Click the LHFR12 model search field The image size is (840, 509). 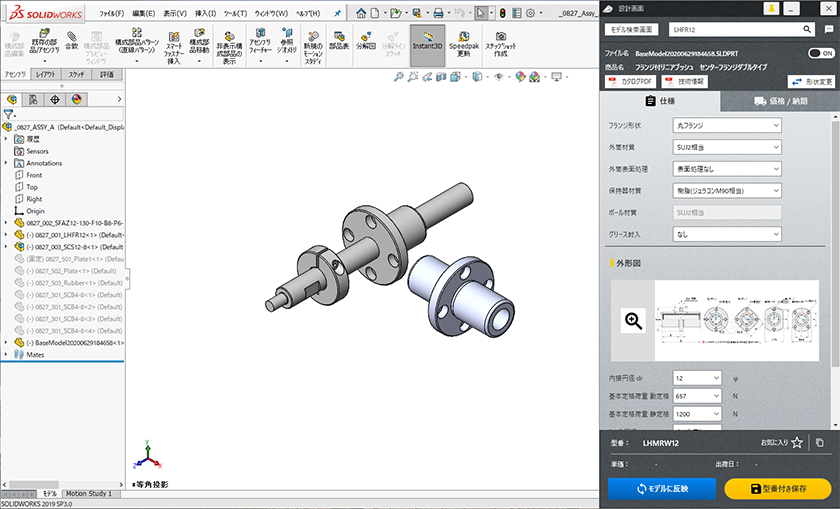click(728, 30)
